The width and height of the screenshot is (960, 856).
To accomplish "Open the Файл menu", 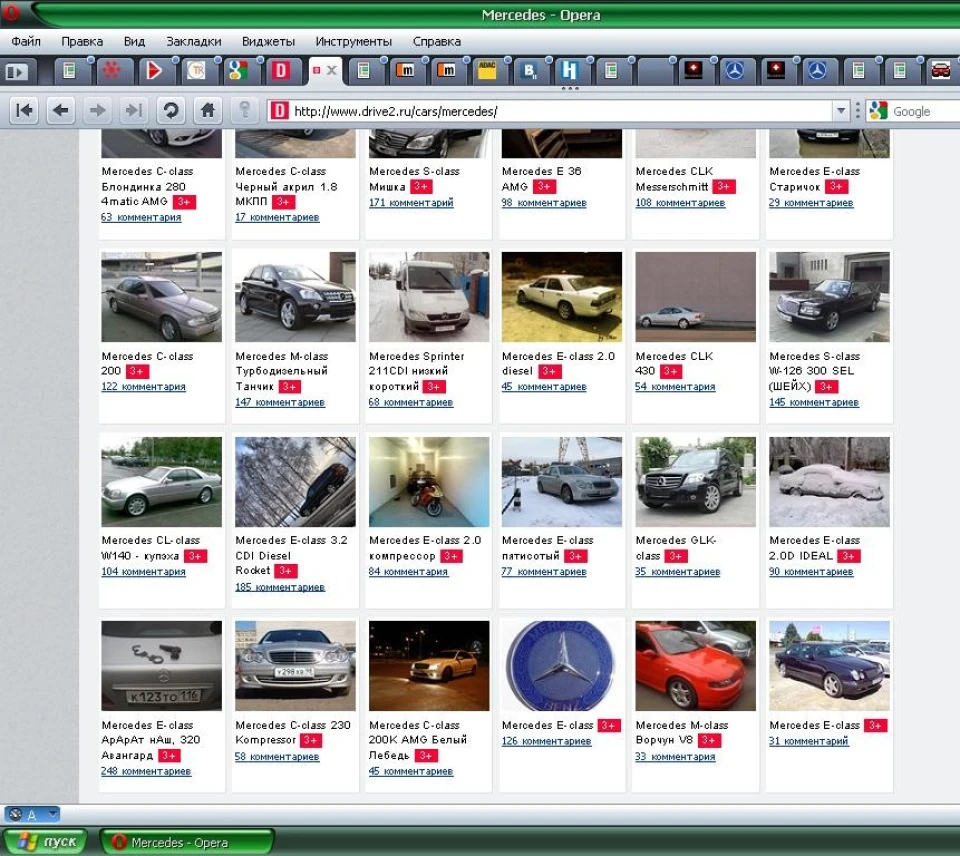I will (26, 42).
